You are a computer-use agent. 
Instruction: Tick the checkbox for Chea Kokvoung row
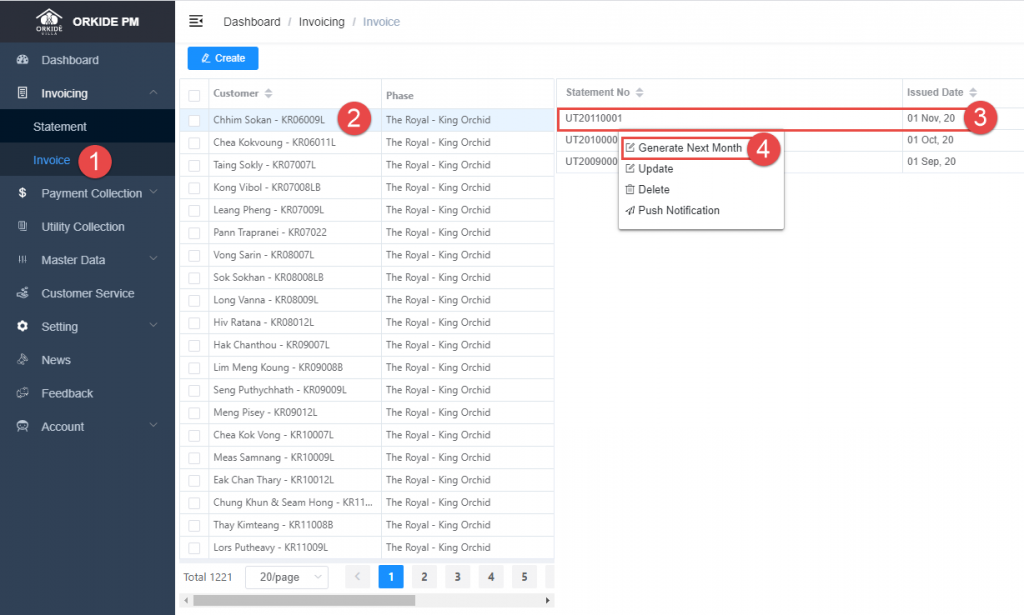tap(194, 143)
